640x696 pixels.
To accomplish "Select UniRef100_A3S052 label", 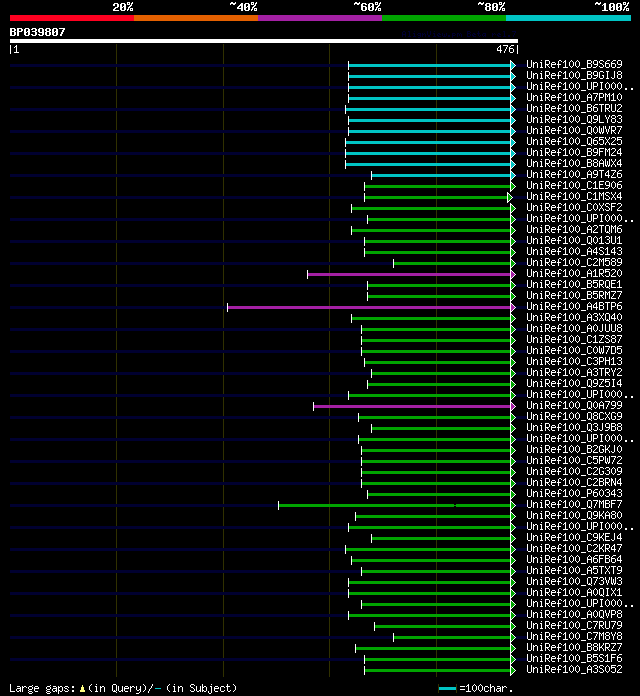I will click(x=574, y=669).
